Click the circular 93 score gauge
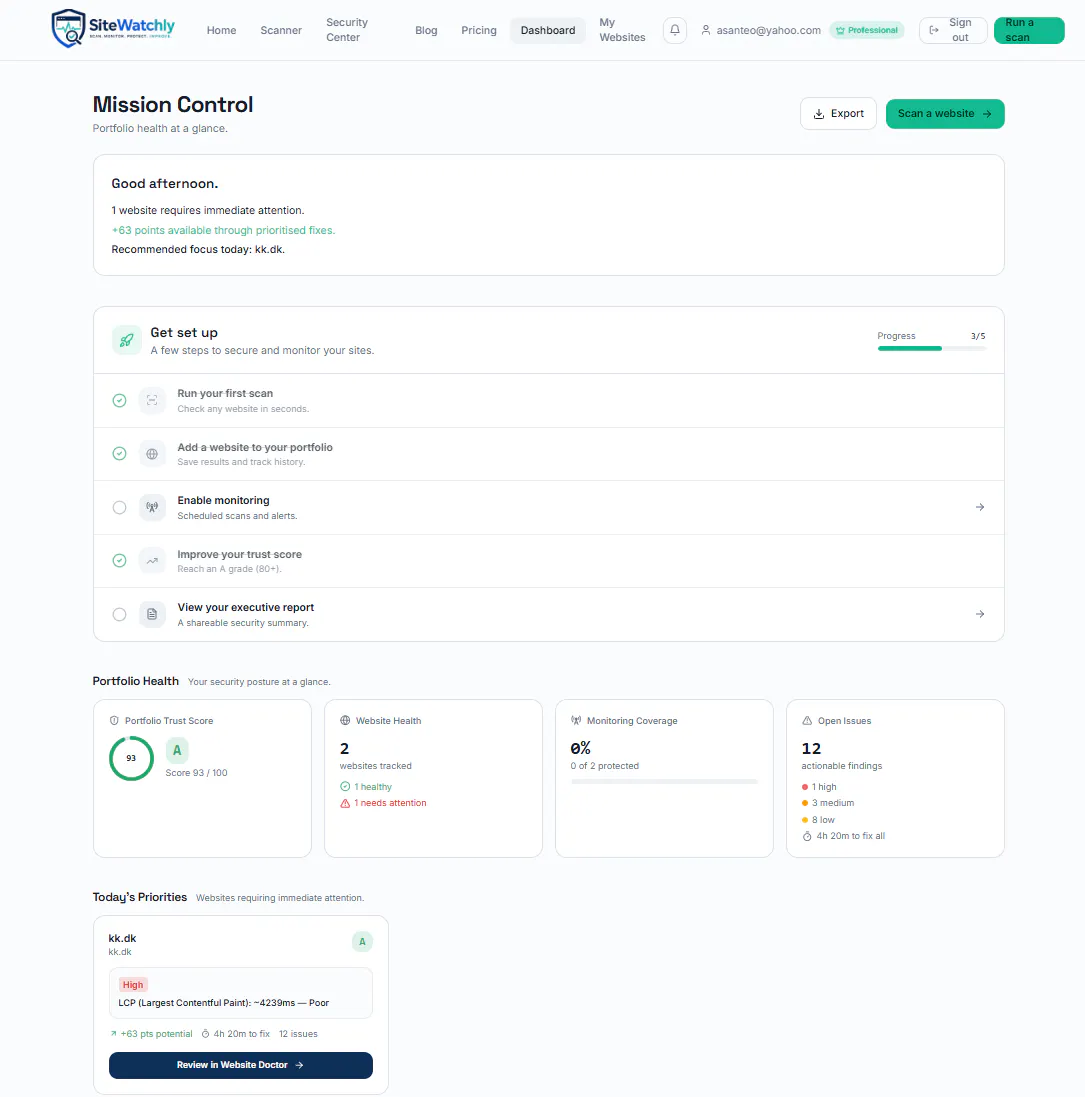 click(x=132, y=758)
